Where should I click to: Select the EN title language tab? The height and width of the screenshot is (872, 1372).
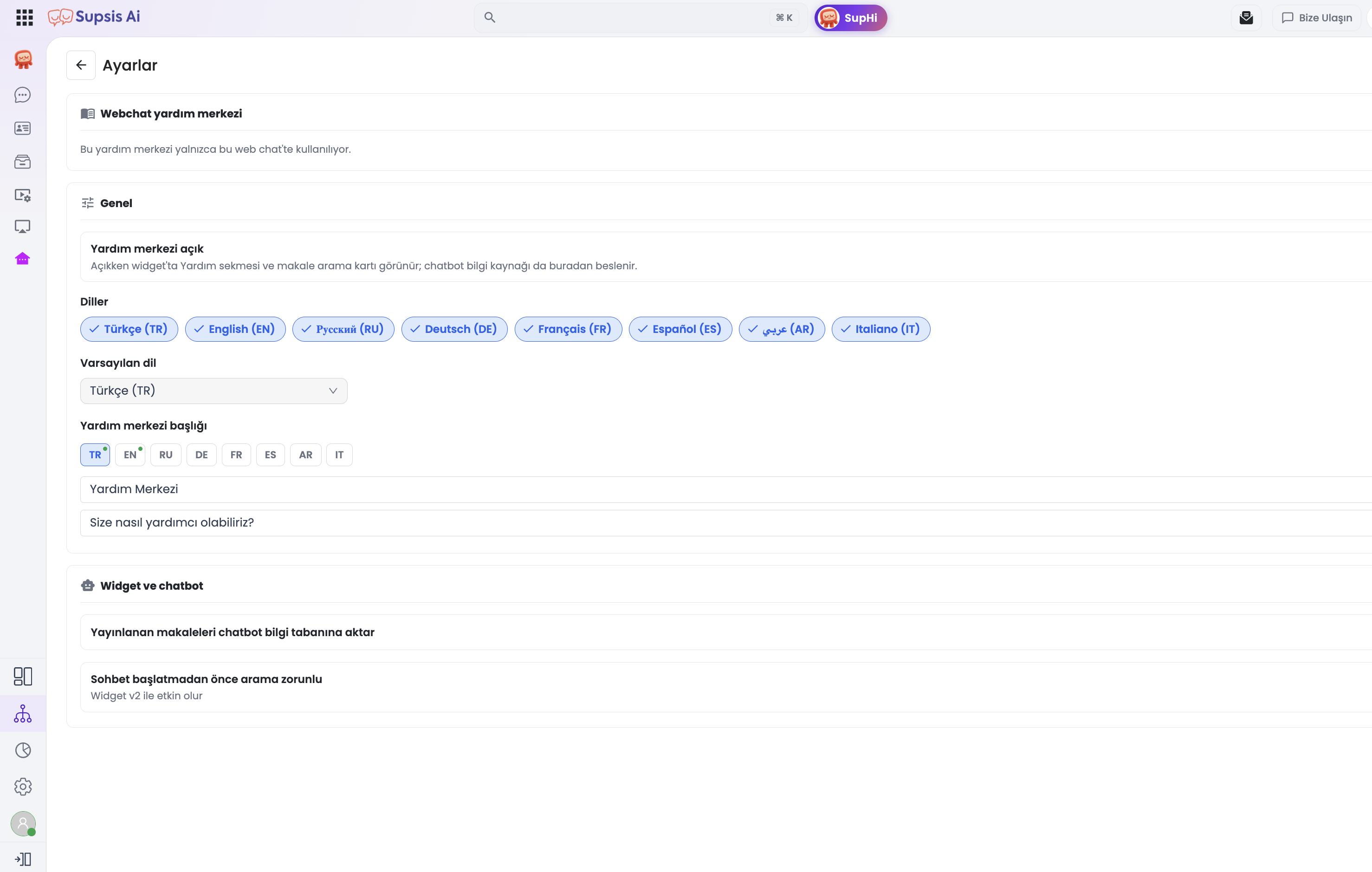click(x=130, y=455)
